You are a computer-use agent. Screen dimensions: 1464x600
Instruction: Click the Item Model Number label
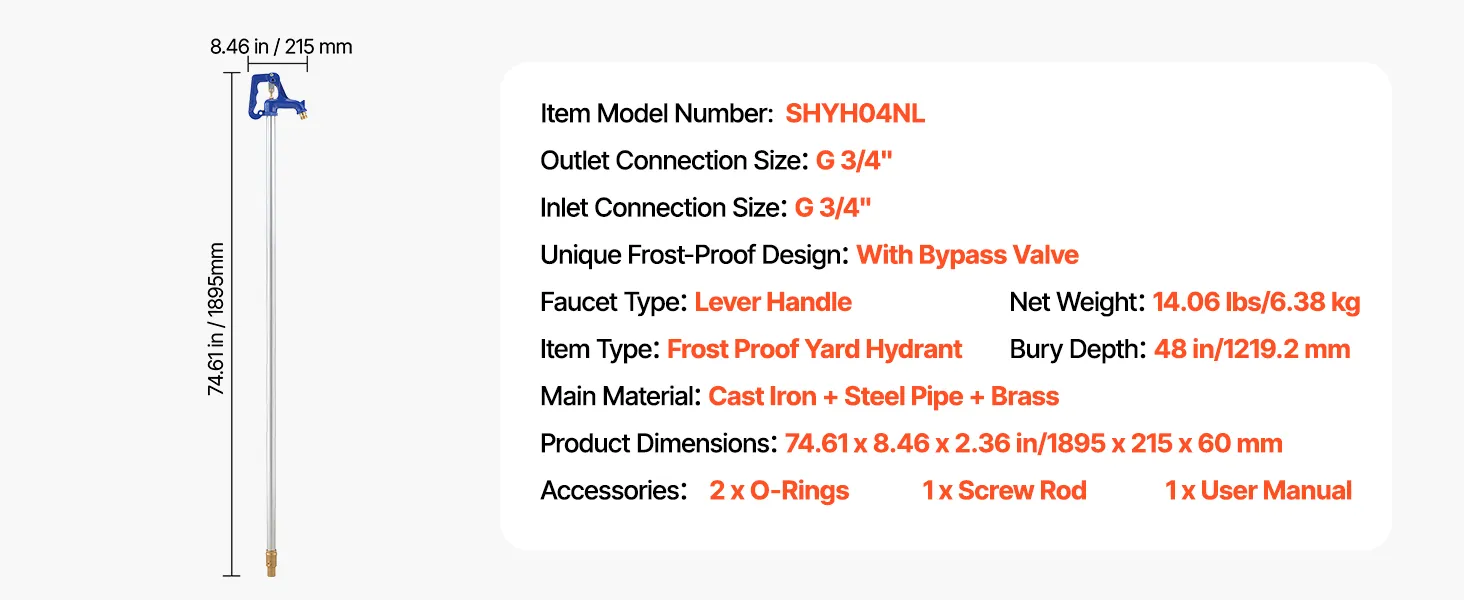coord(656,114)
